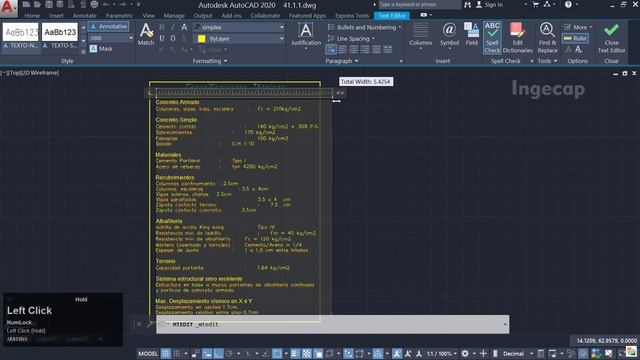Click the MODEL space button
The height and width of the screenshot is (360, 640).
point(148,353)
